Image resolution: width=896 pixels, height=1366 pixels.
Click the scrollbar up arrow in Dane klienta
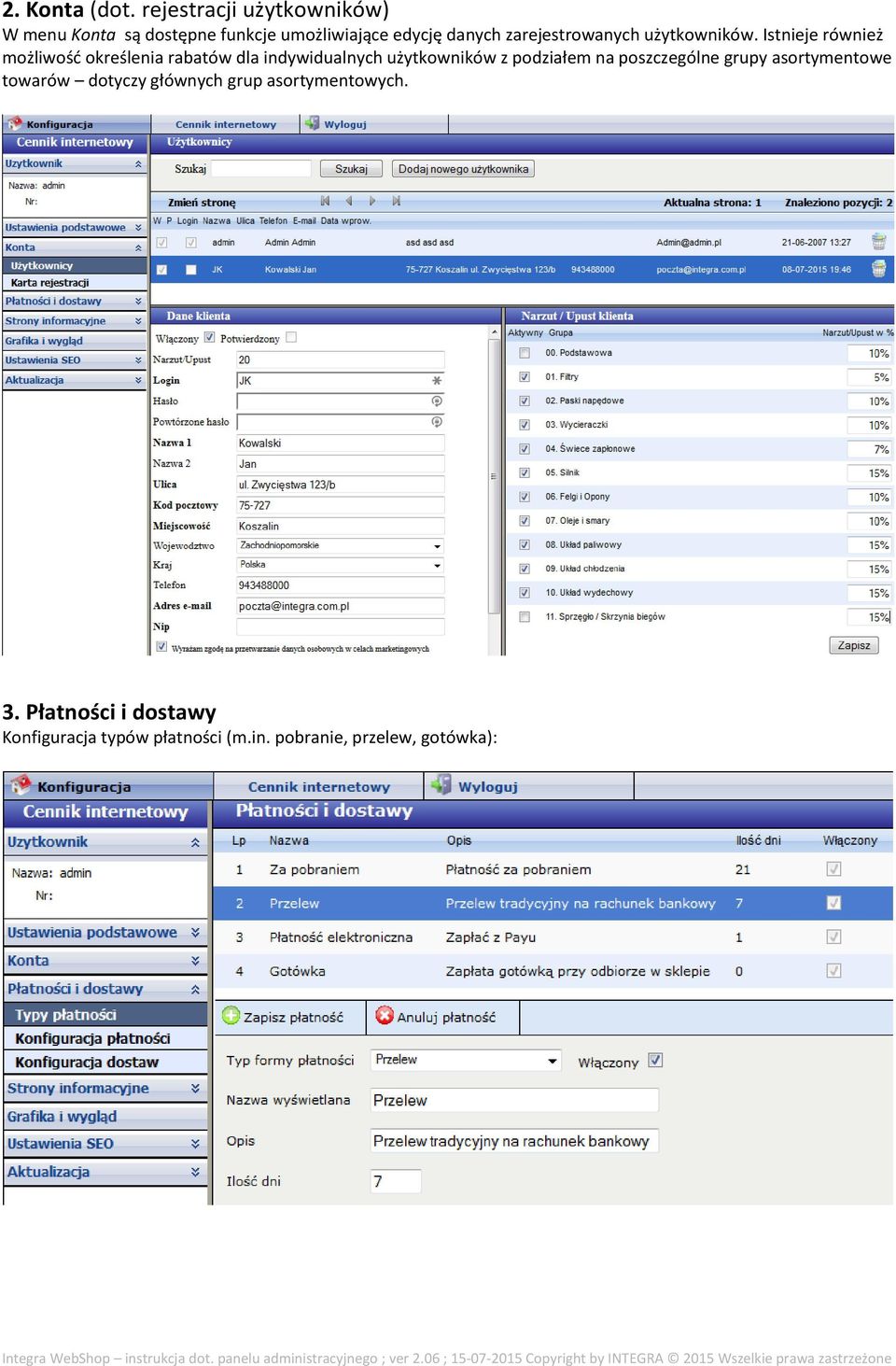(495, 331)
